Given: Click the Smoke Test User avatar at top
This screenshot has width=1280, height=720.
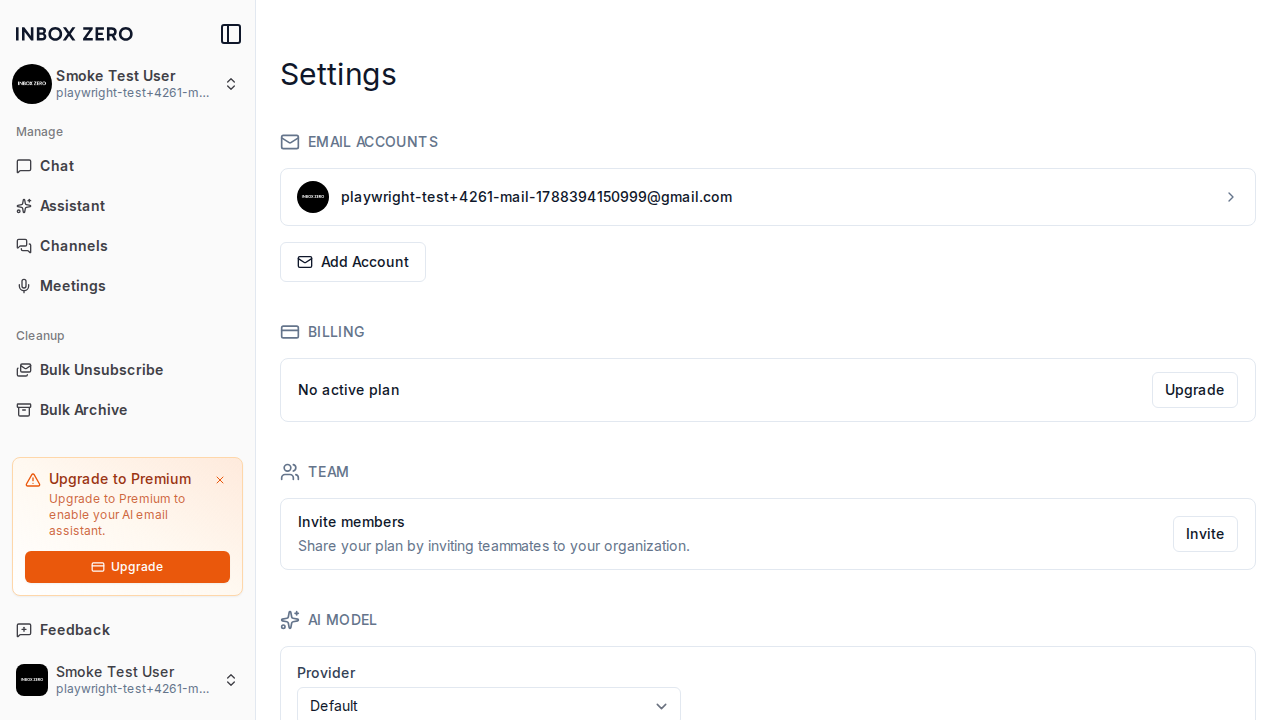Looking at the screenshot, I should point(32,84).
